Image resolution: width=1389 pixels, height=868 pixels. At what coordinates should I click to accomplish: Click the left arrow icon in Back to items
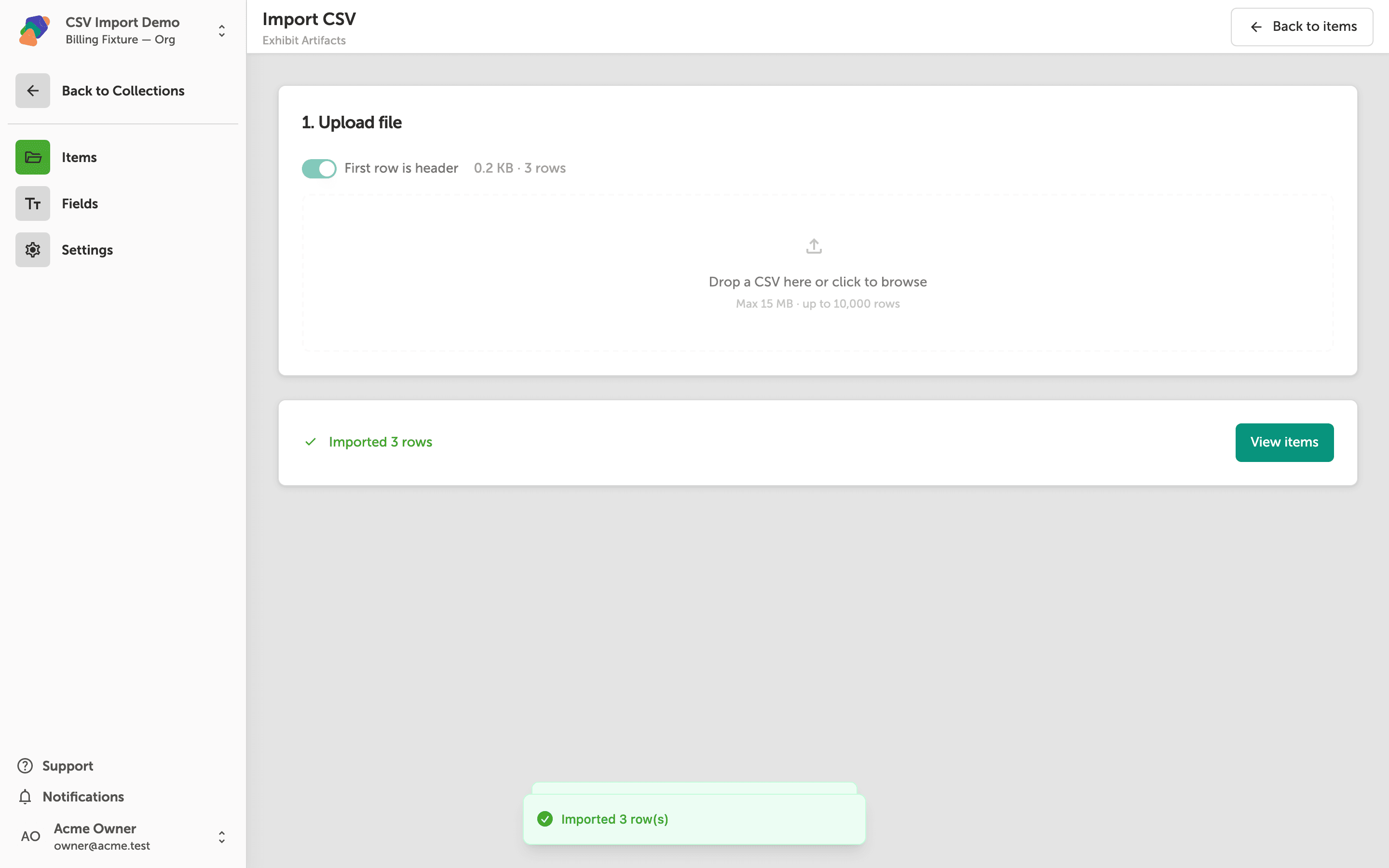coord(1256,27)
